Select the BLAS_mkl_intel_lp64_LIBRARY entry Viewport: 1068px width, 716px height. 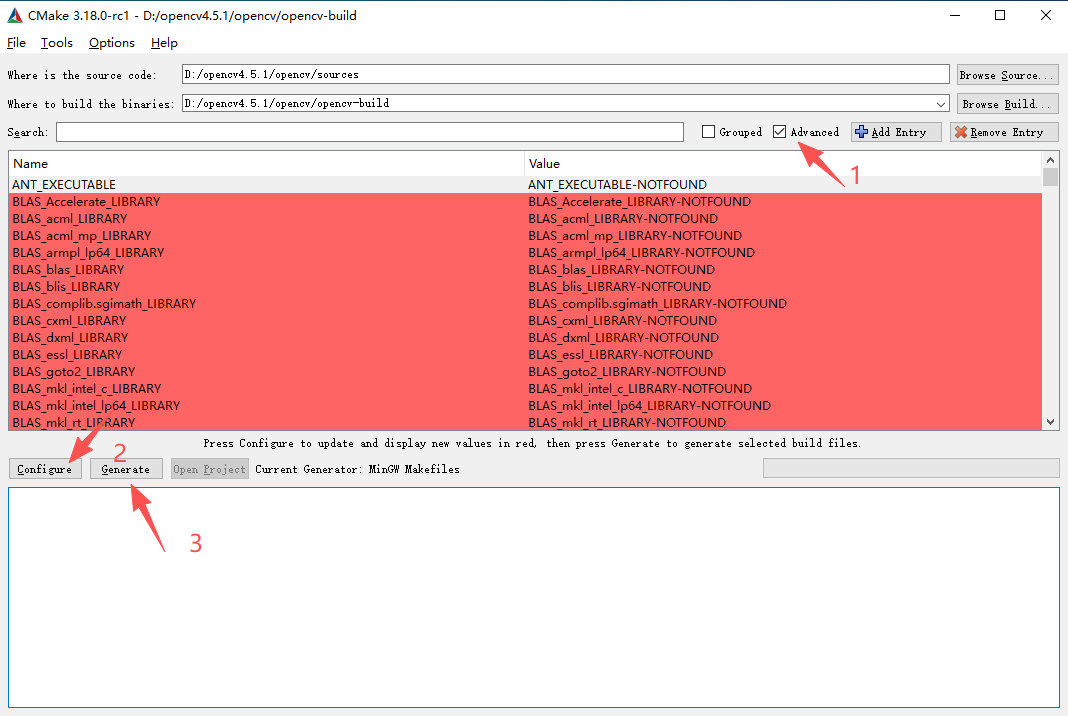point(96,406)
